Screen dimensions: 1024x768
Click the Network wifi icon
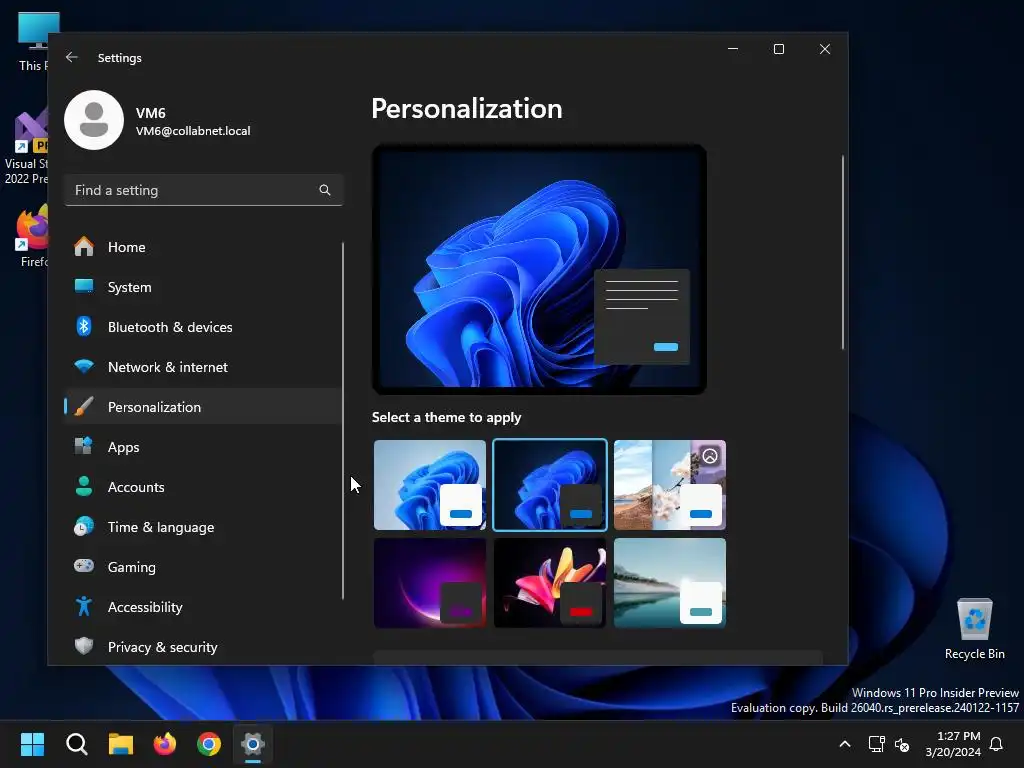tap(84, 366)
